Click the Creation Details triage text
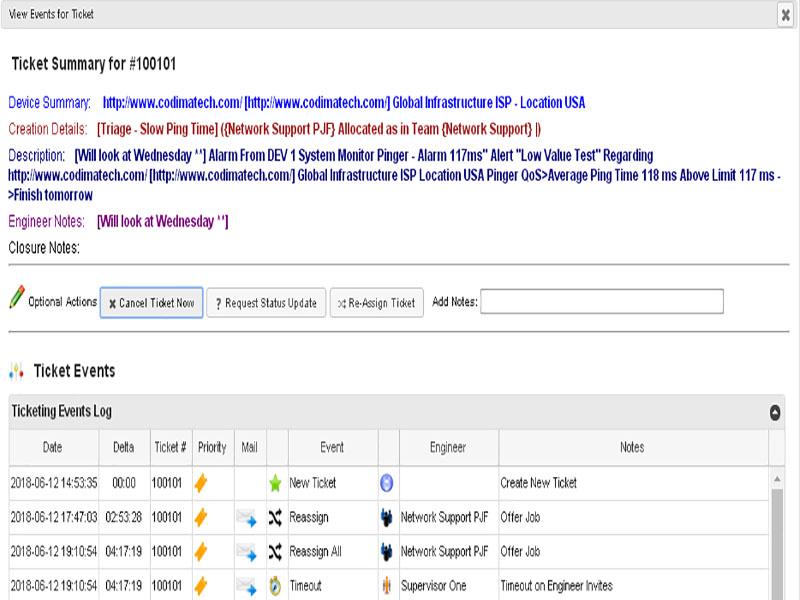The height and width of the screenshot is (600, 800). click(x=319, y=129)
